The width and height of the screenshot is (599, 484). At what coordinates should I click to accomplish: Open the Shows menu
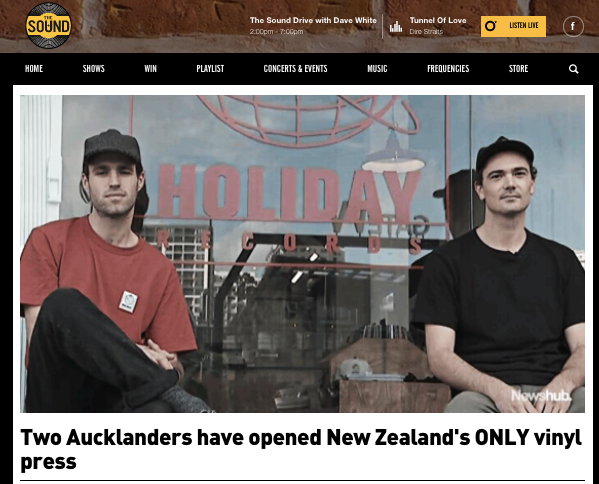point(94,69)
